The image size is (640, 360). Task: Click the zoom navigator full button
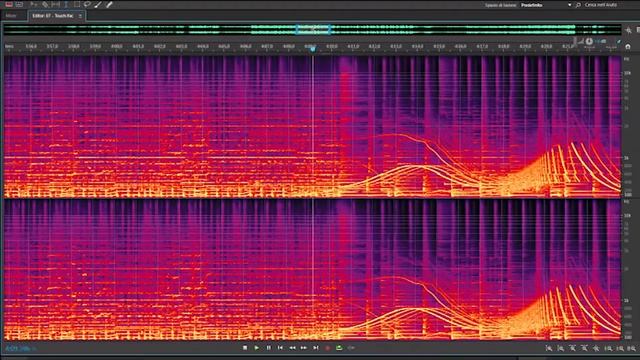[x=629, y=30]
